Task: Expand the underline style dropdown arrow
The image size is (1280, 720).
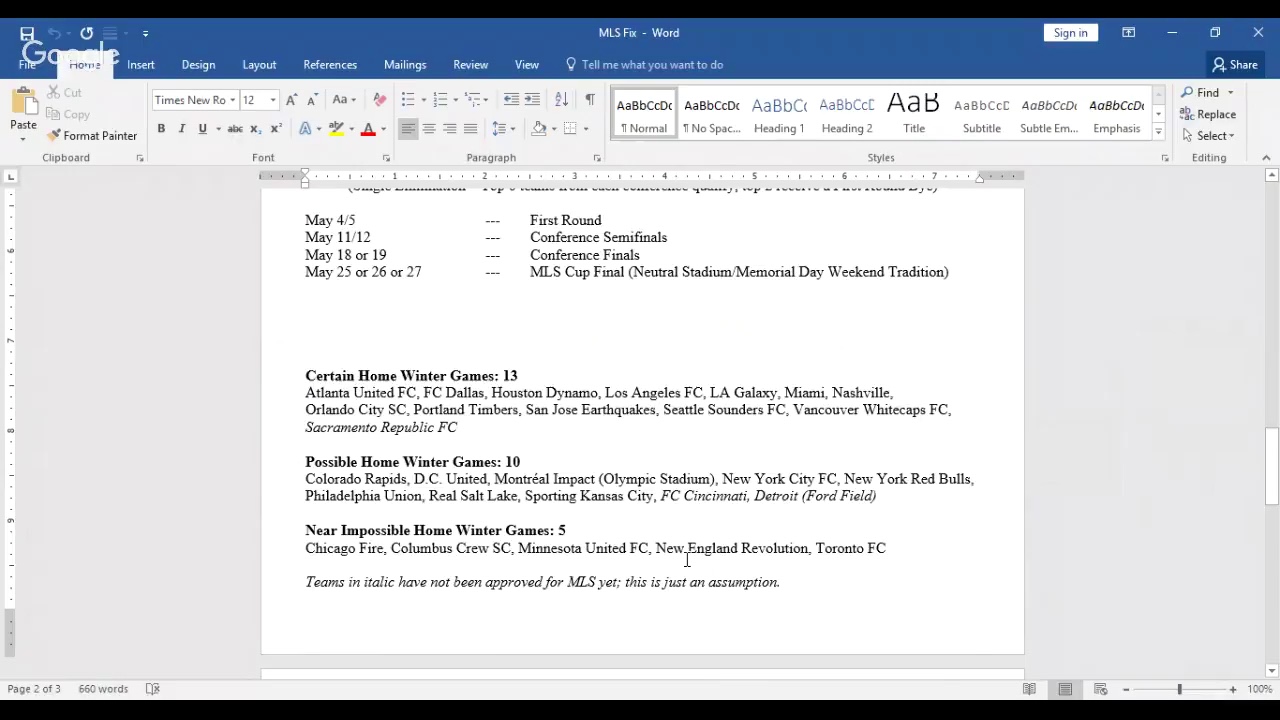Action: 218,129
